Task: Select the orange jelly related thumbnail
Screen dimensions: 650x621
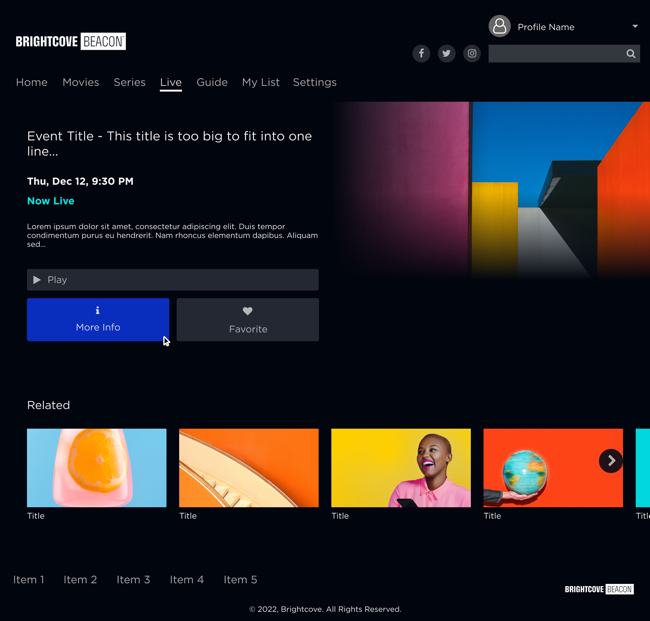Action: 97,468
